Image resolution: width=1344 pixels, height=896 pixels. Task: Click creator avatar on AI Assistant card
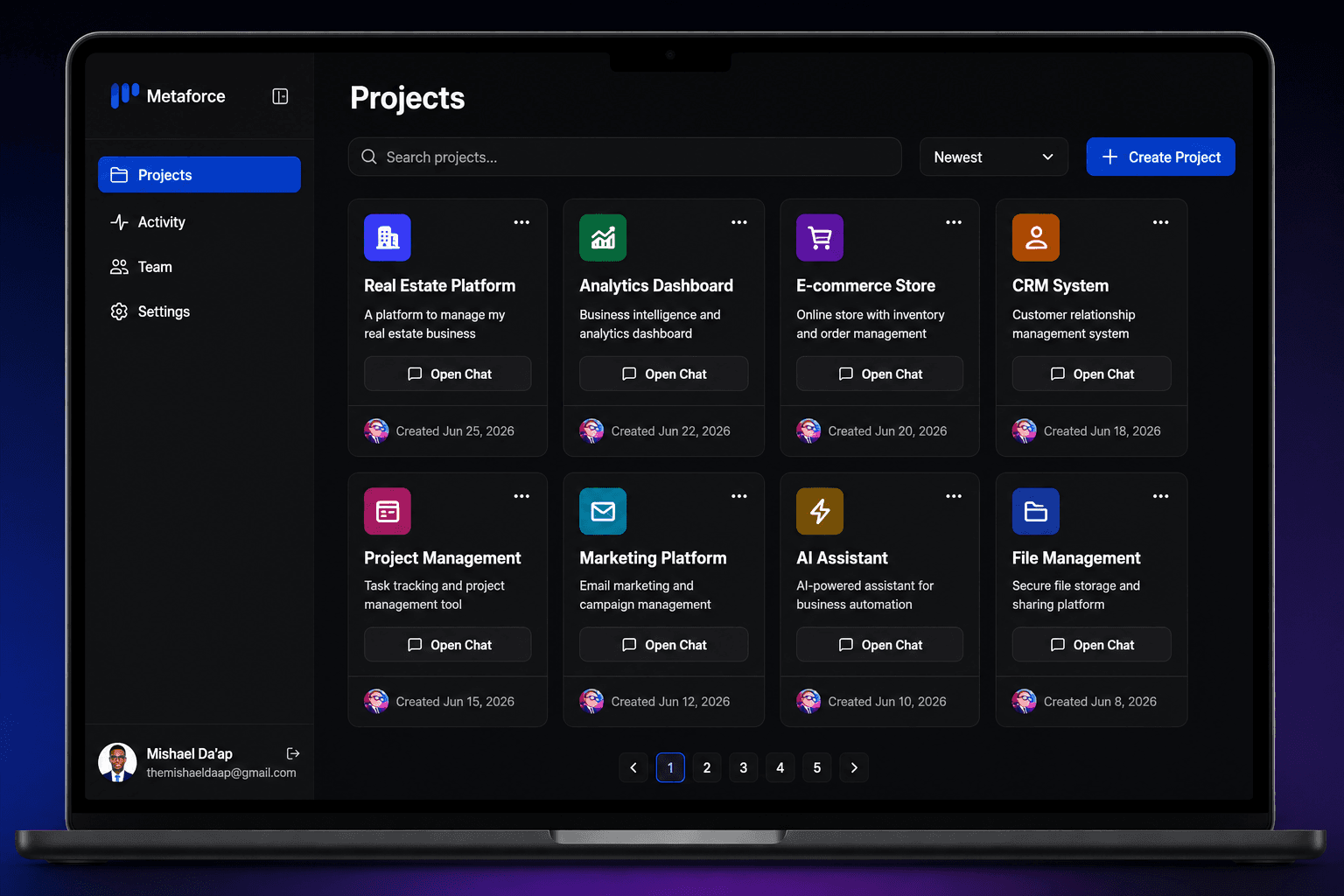point(808,701)
